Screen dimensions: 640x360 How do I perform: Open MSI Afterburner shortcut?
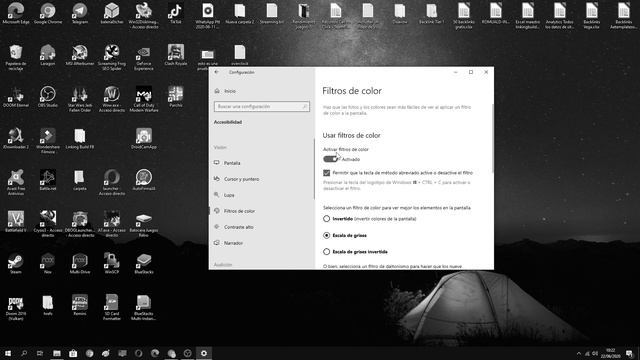point(80,55)
